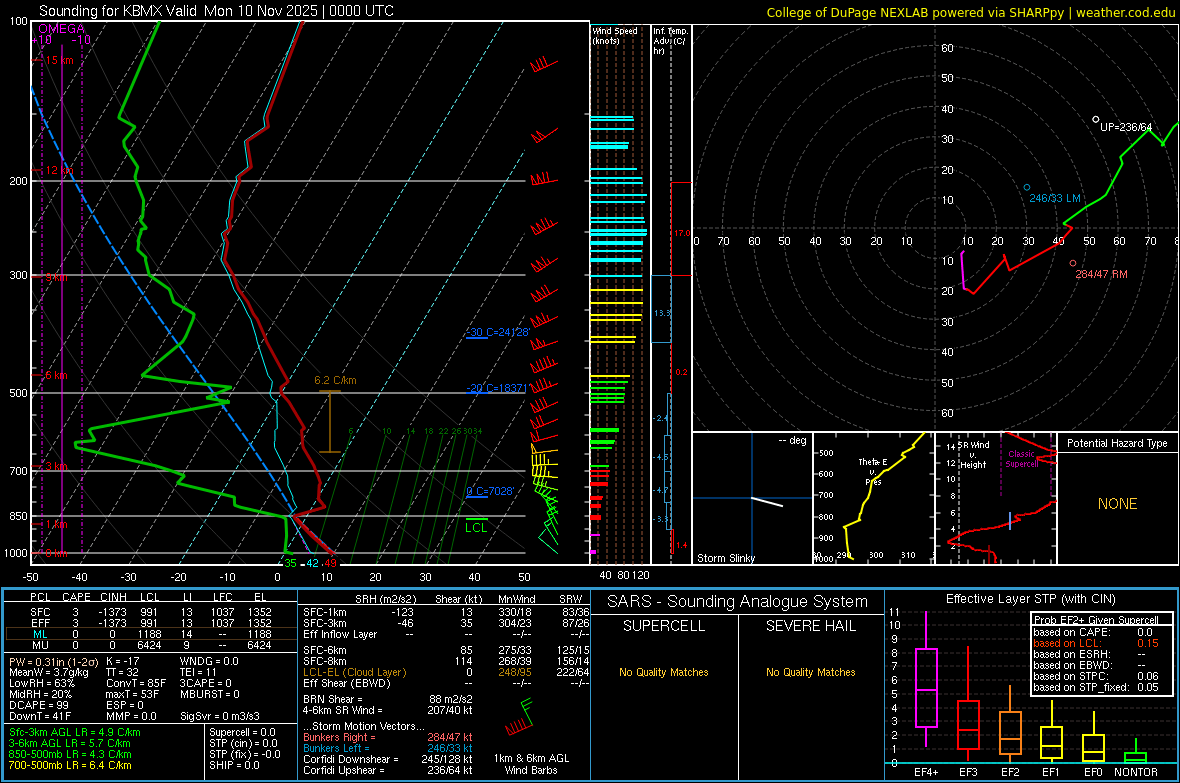1180x783 pixels.
Task: Click the surface temperature value 49
Action: (330, 563)
